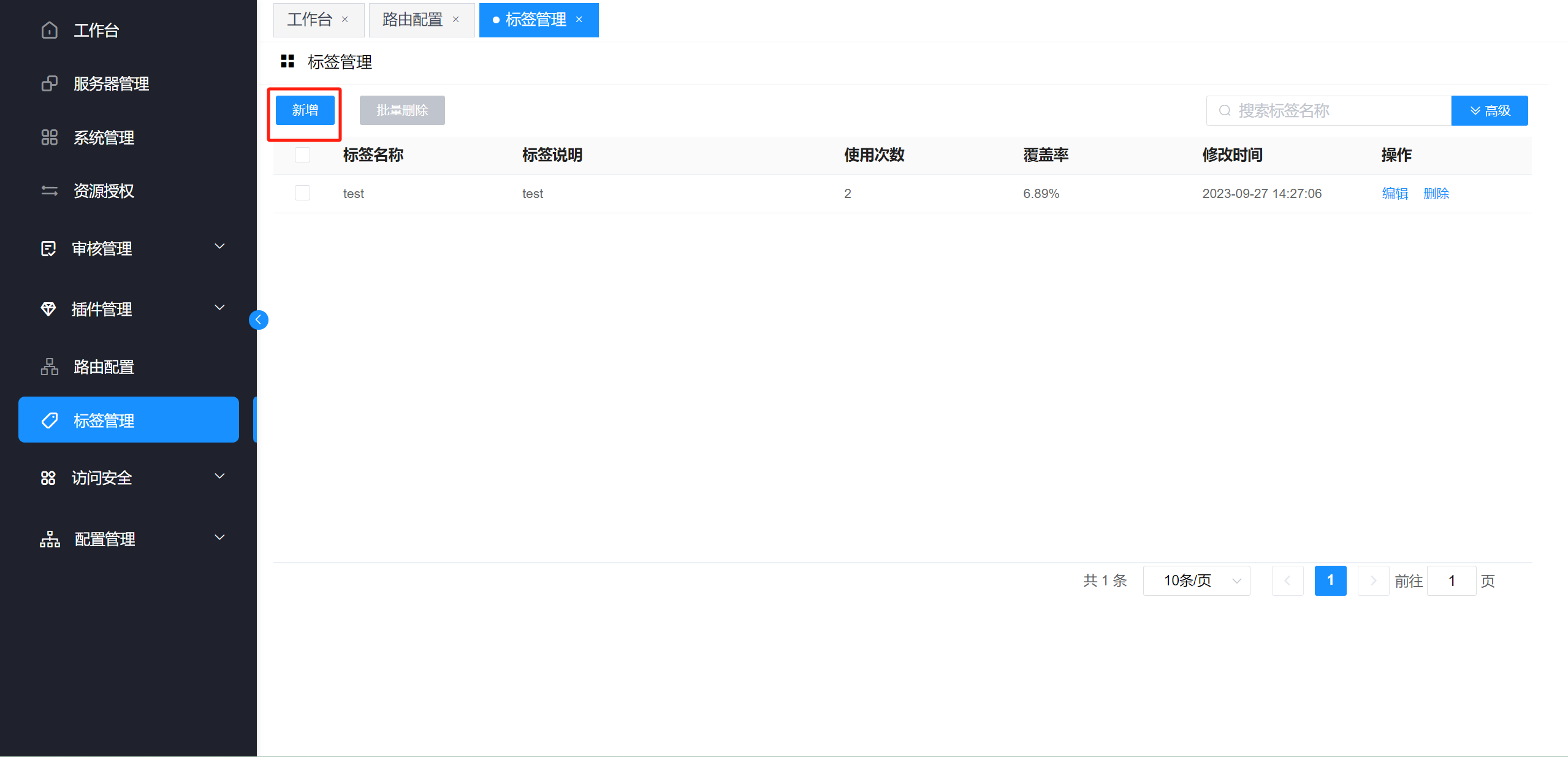This screenshot has height=757, width=1568.
Task: Close the 工作台 tab
Action: point(345,20)
